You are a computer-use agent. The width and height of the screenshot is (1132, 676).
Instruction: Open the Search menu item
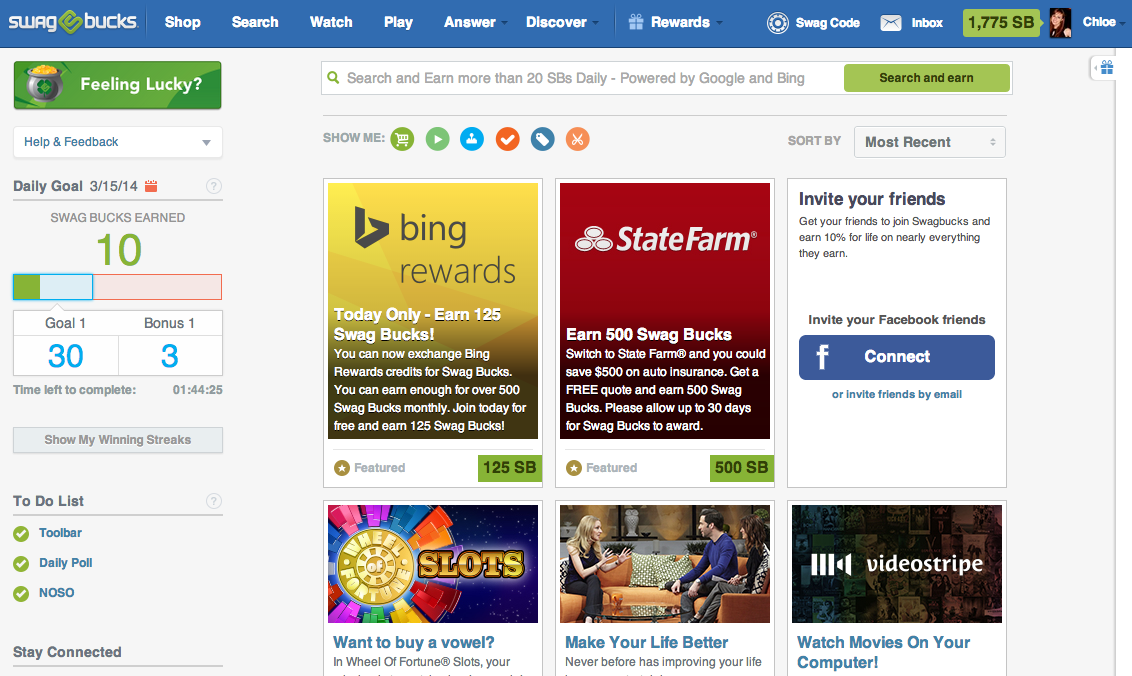coord(255,22)
